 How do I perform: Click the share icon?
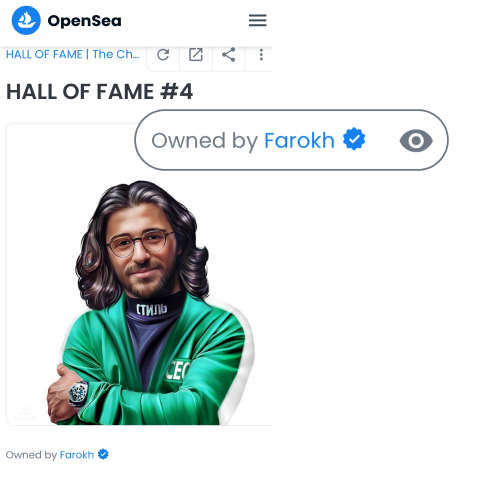(229, 55)
